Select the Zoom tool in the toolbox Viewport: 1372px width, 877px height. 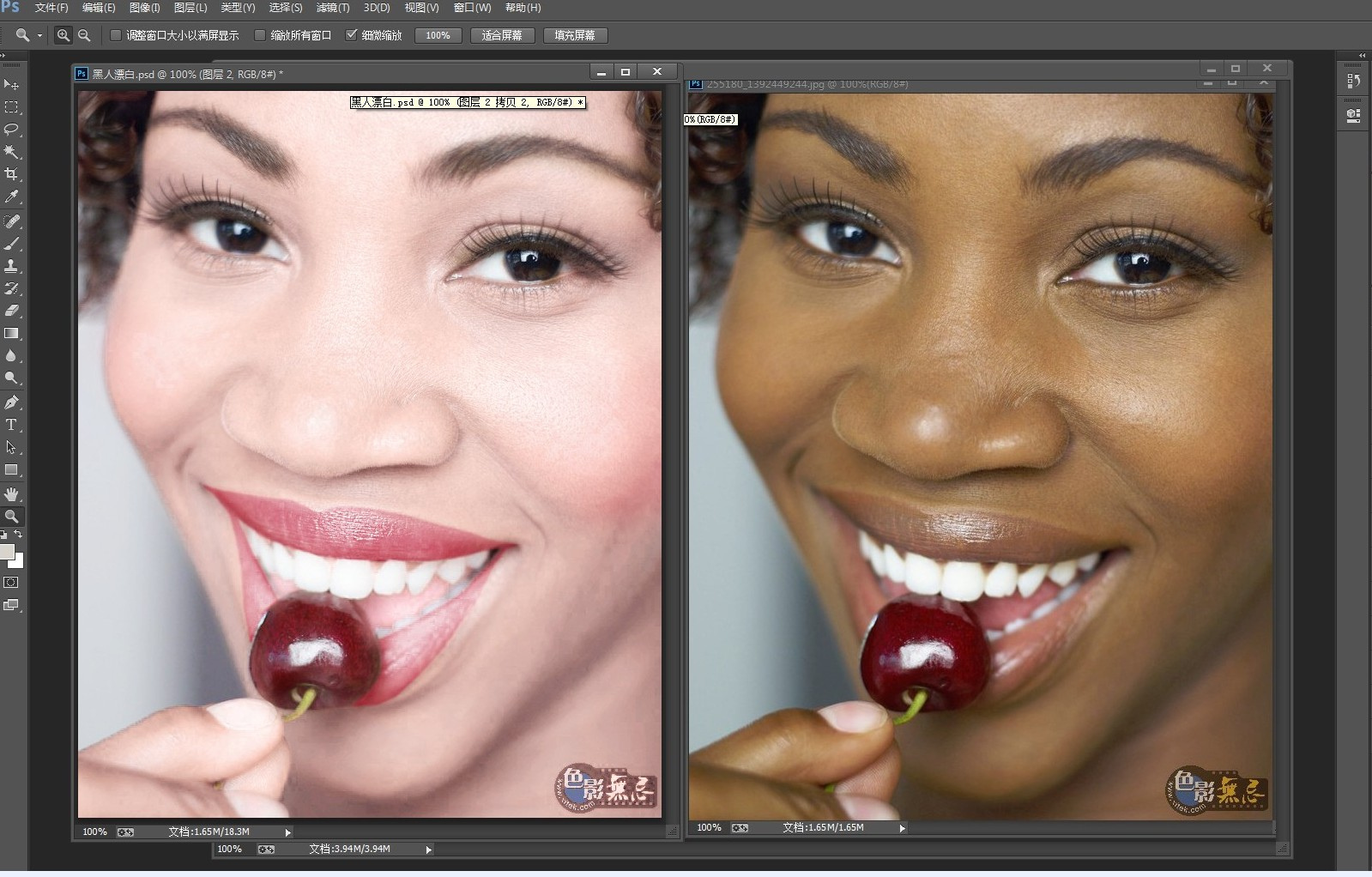[x=11, y=517]
